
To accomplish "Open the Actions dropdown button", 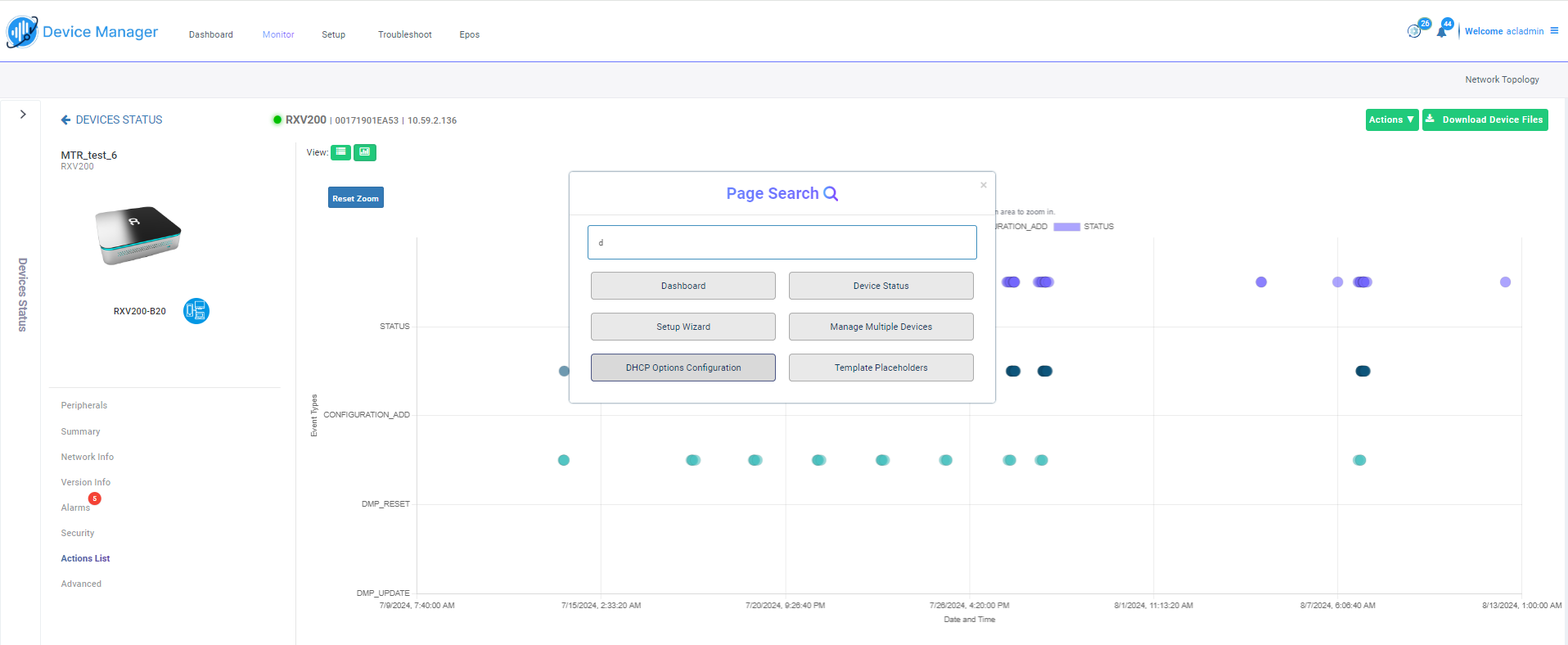I will pos(1392,120).
